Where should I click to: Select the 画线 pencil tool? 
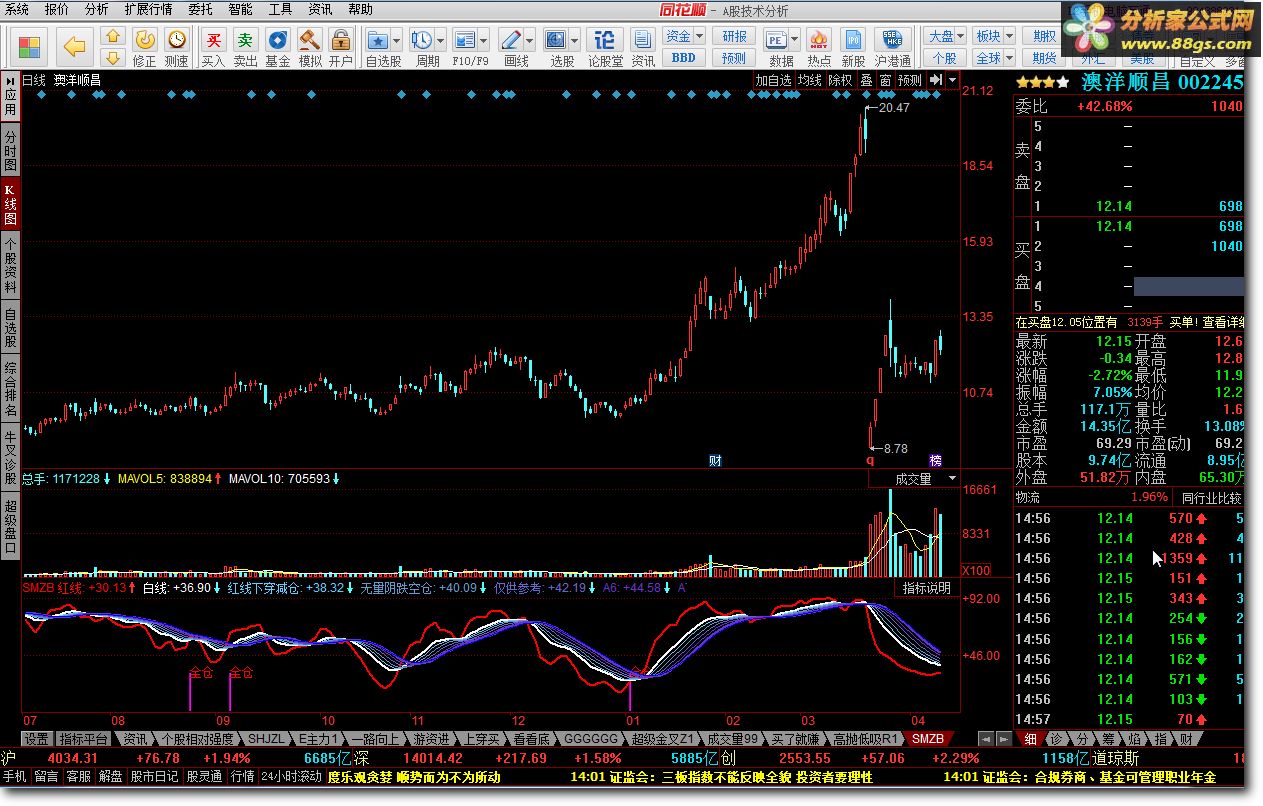pyautogui.click(x=510, y=39)
